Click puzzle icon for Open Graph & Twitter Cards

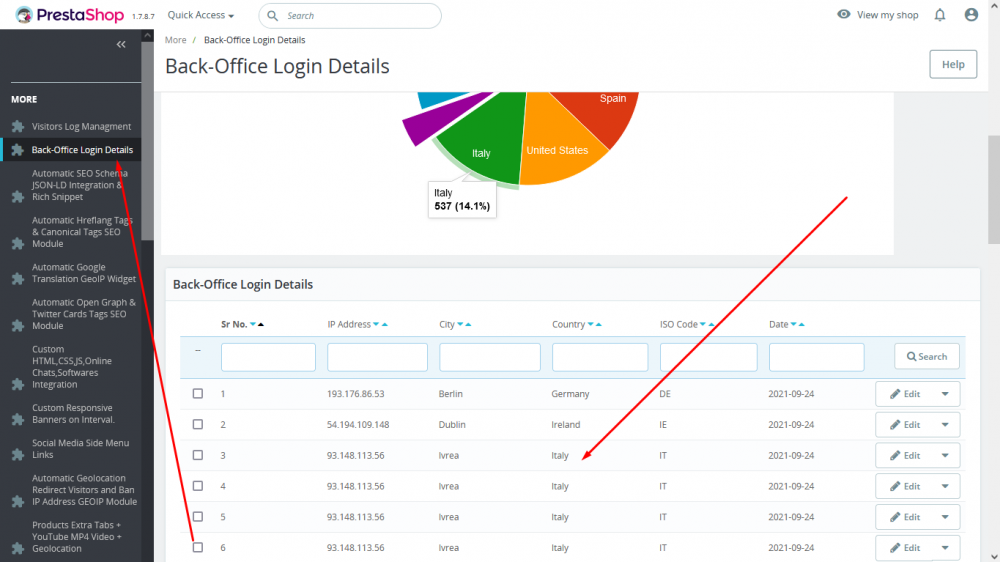click(x=18, y=325)
